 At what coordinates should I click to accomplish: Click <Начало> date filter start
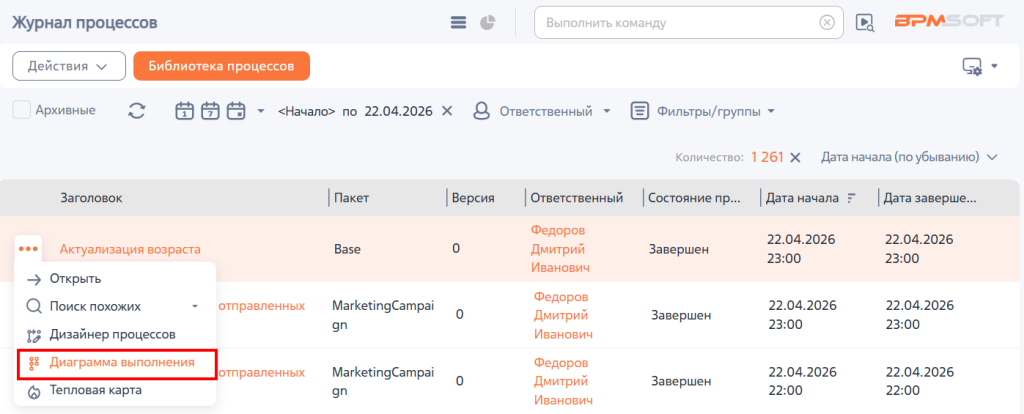click(x=307, y=112)
